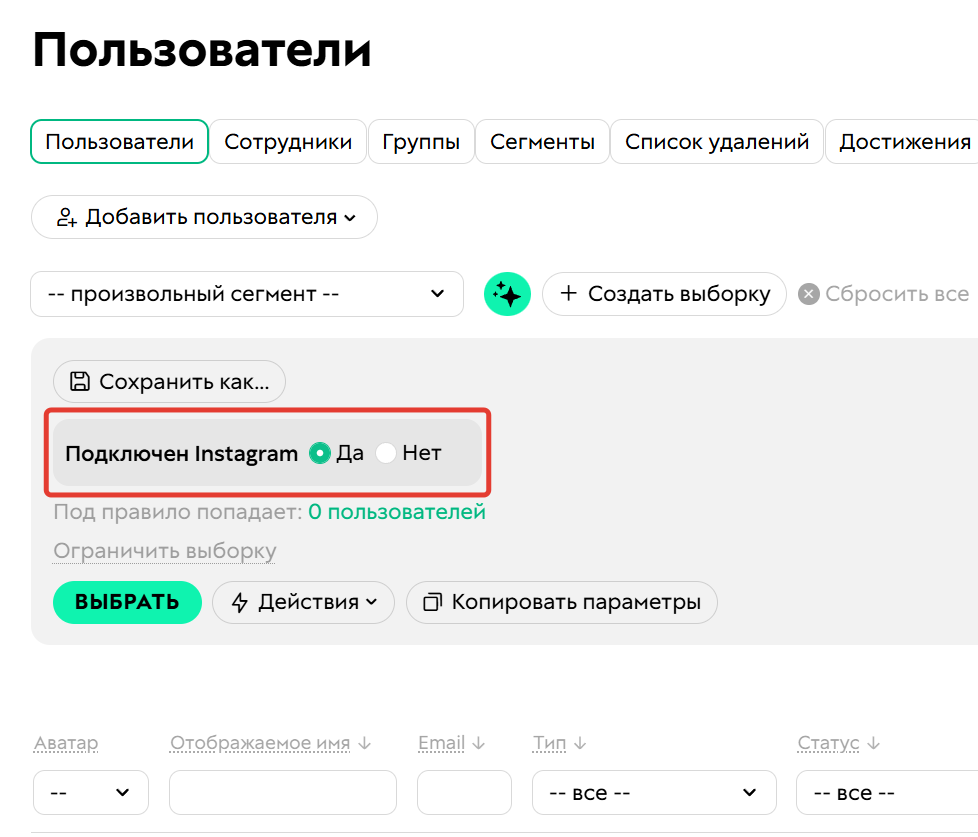Click the add-user icon in Добавить пользователя
This screenshot has height=837, width=978.
click(x=67, y=218)
